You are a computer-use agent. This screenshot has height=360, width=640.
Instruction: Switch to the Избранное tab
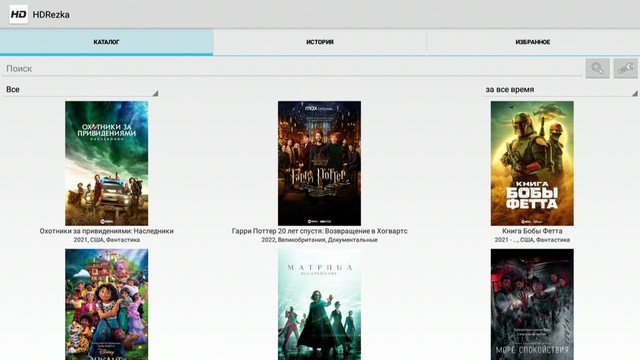[x=533, y=42]
